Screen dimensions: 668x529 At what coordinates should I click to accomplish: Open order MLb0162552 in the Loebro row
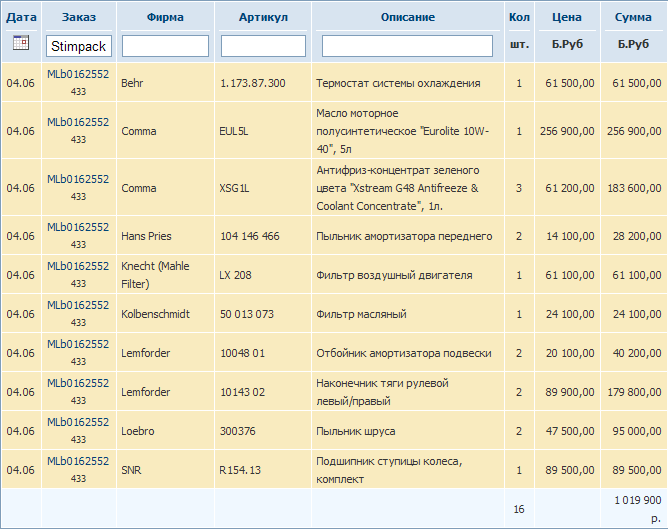tap(78, 423)
